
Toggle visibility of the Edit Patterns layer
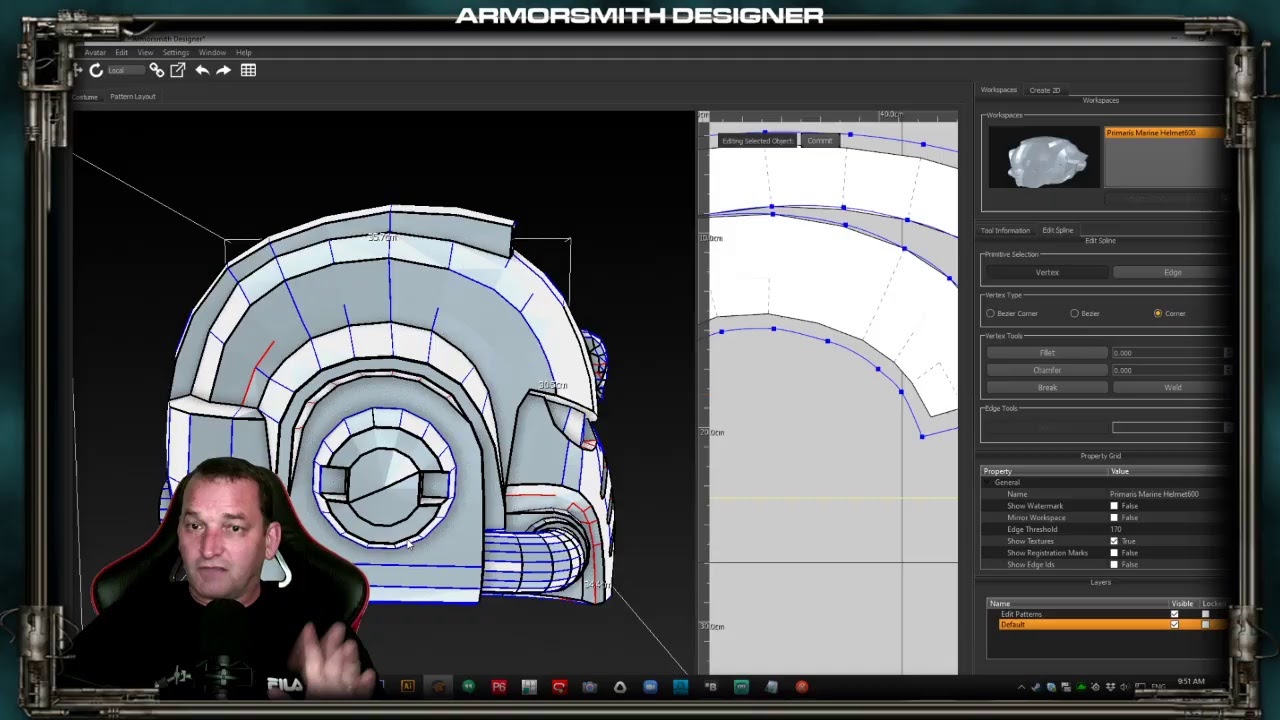1174,614
